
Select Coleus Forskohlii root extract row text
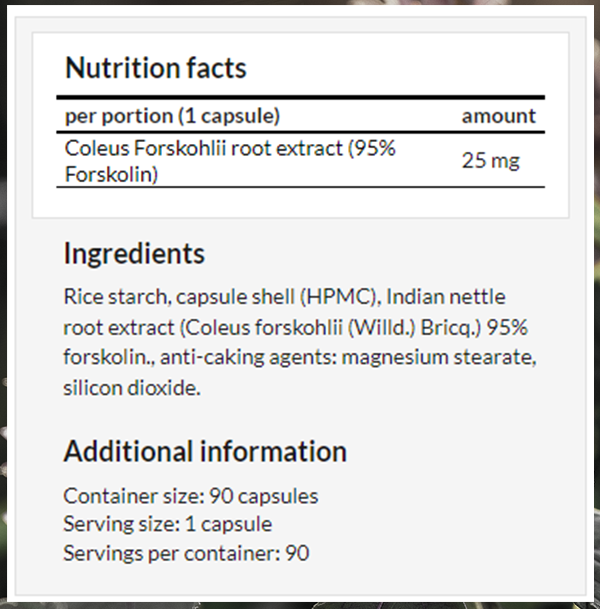tap(230, 161)
